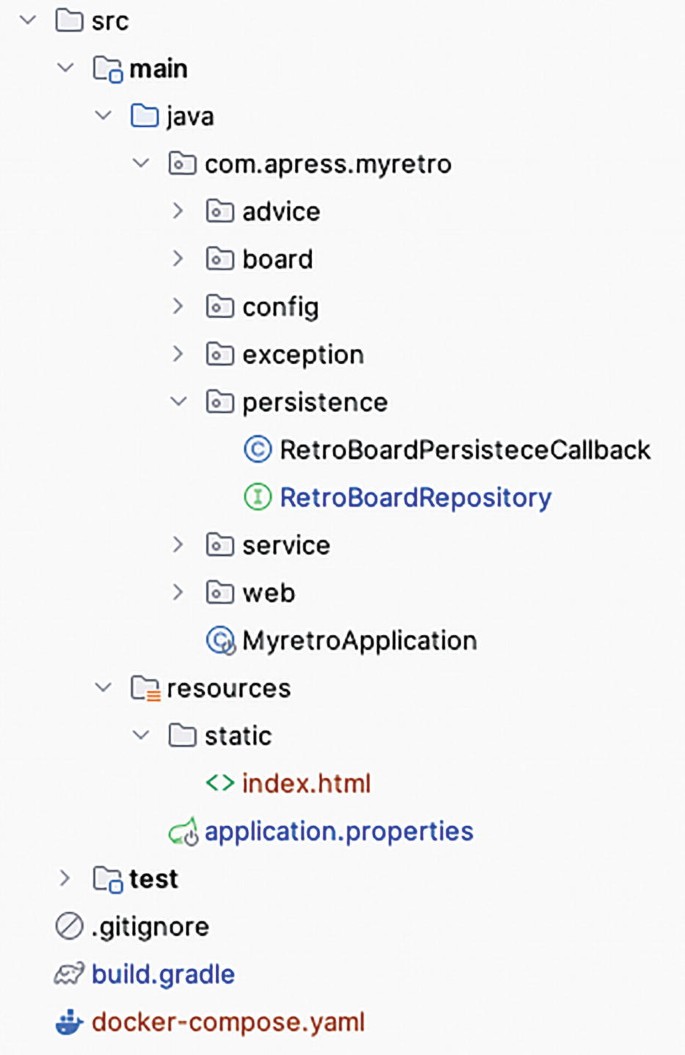This screenshot has width=685, height=1055.
Task: Open the build.gradle file
Action: pos(163,974)
